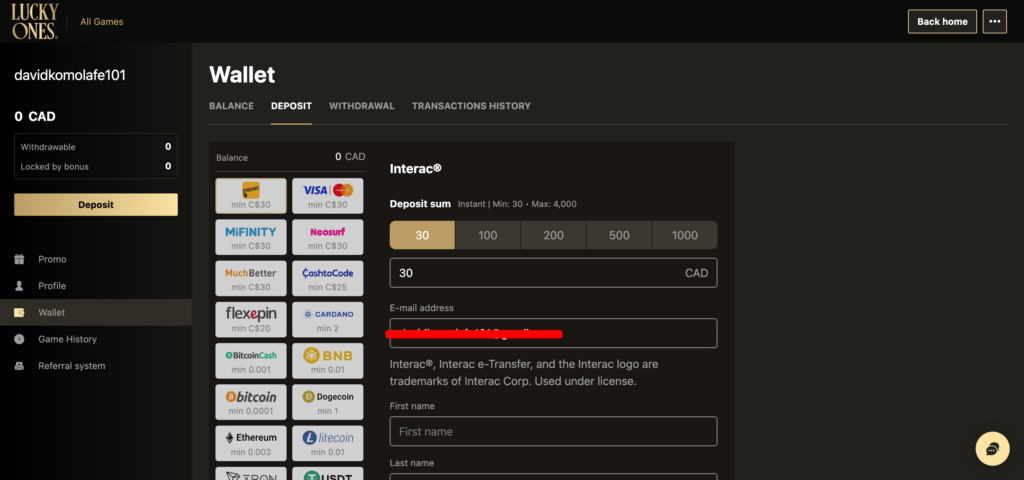Click the Locked by bonus row
This screenshot has width=1024, height=480.
(x=96, y=167)
